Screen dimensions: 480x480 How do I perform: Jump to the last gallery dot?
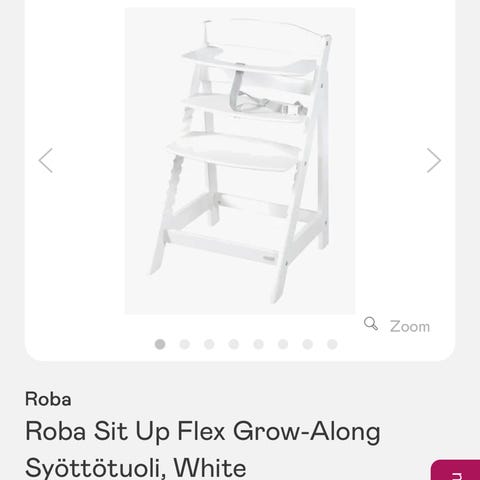point(332,344)
